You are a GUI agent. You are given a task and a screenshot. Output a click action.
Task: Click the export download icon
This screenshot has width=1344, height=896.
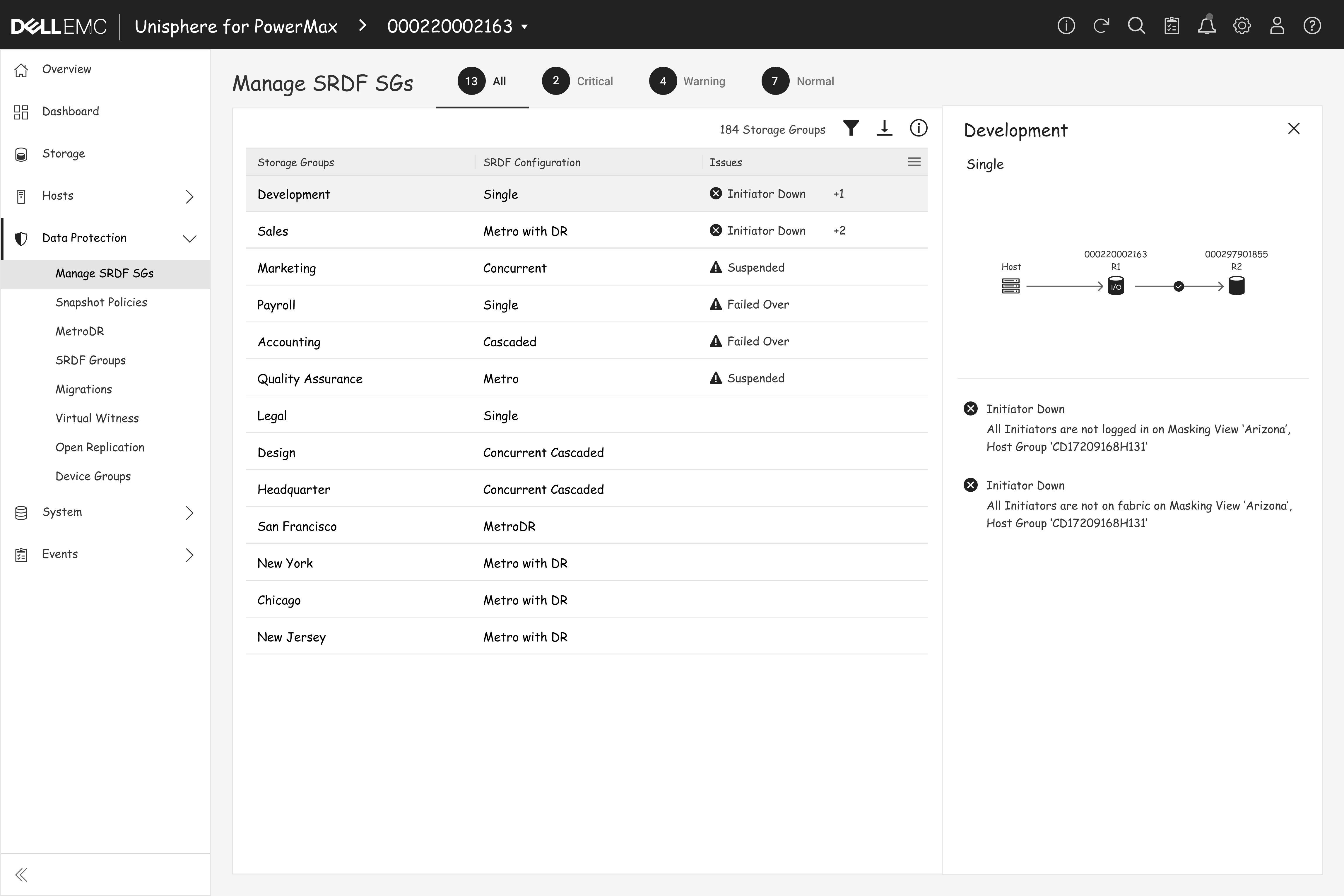click(x=884, y=129)
